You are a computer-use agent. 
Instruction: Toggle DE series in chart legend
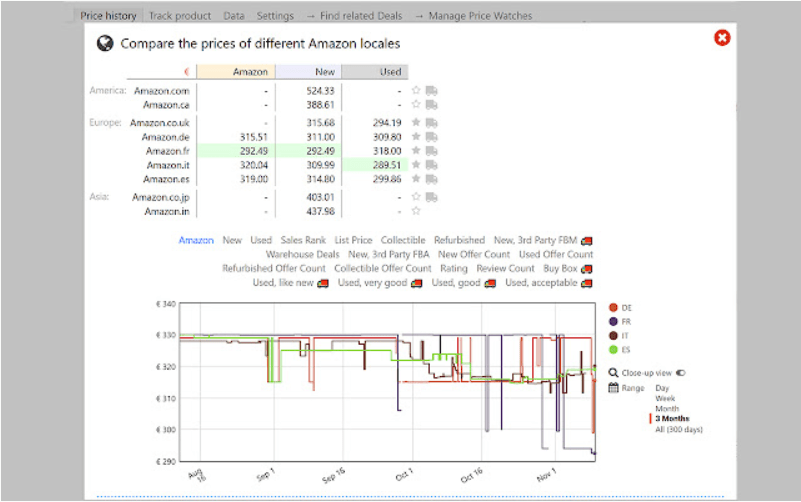[614, 307]
